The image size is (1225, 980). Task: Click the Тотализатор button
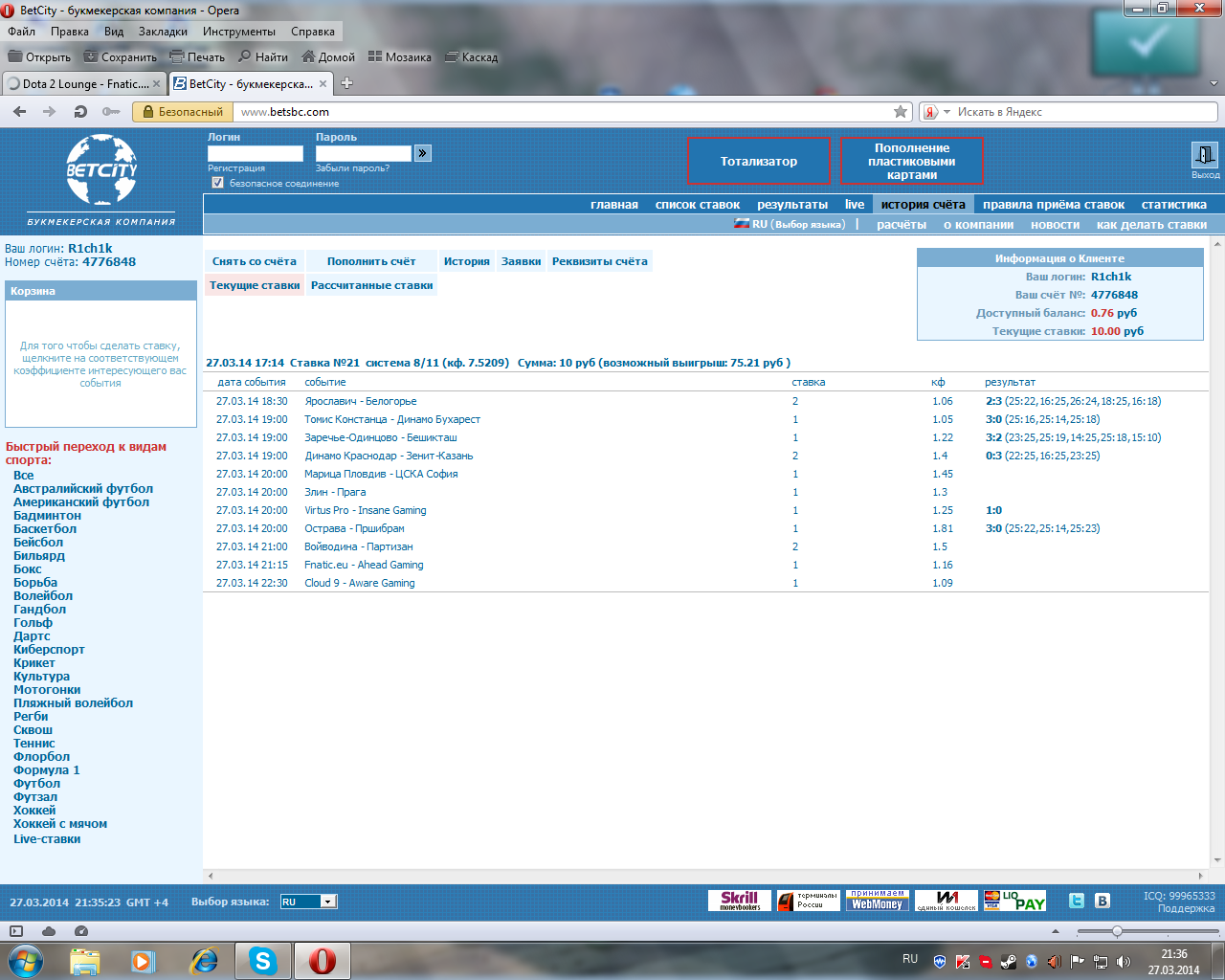click(758, 162)
